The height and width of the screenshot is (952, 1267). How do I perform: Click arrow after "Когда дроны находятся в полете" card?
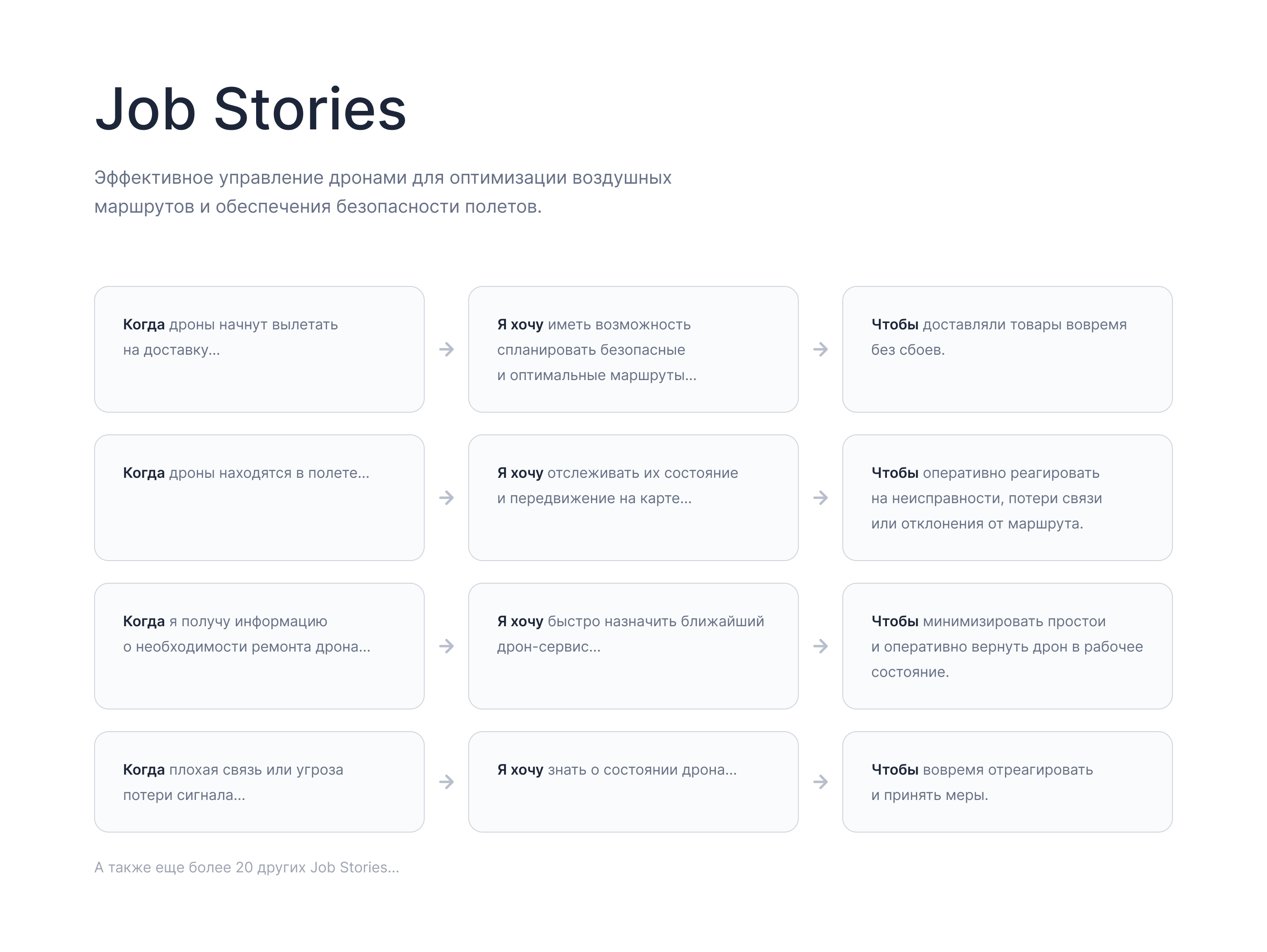446,498
